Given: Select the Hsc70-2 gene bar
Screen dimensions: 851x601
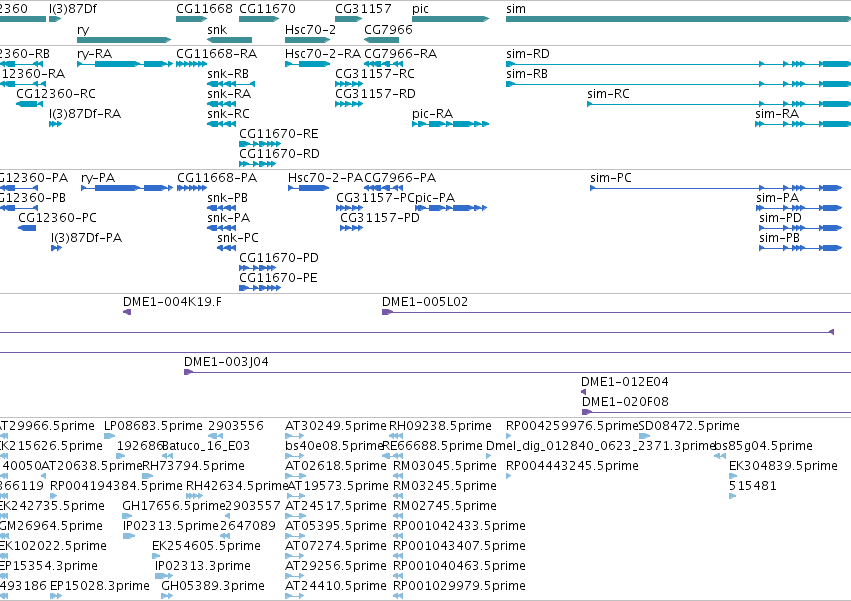Looking at the screenshot, I should (x=308, y=40).
